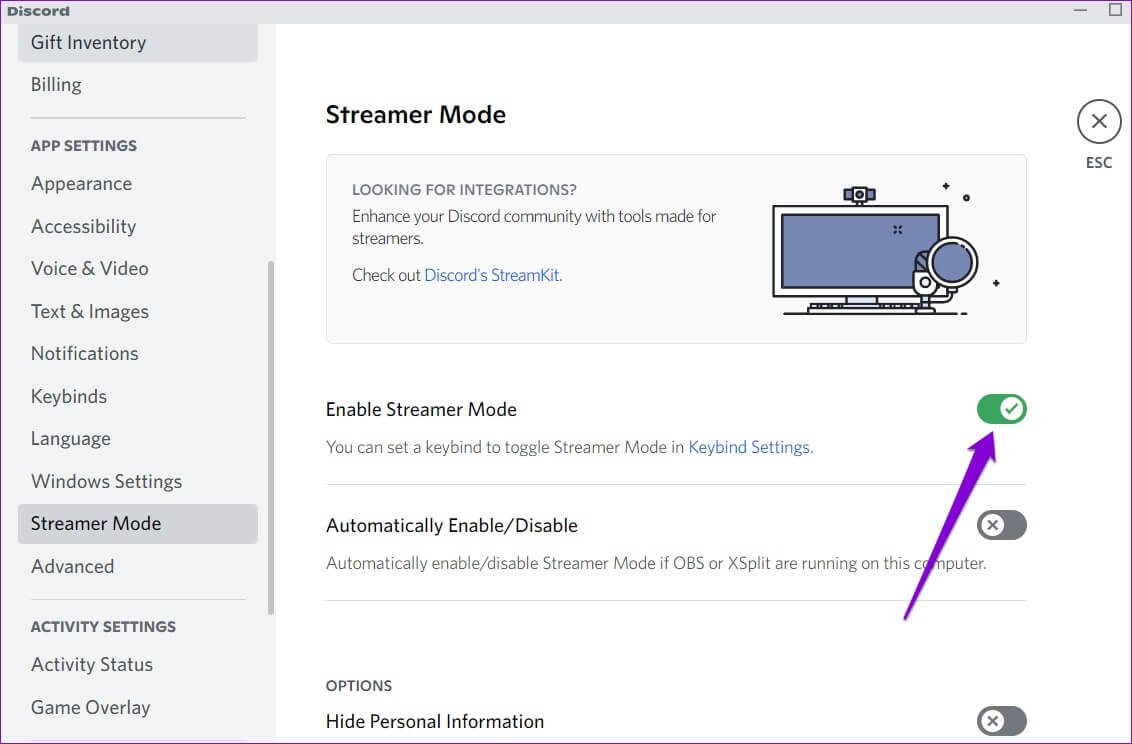The image size is (1132, 744).
Task: Go to Billing settings
Action: [x=138, y=84]
